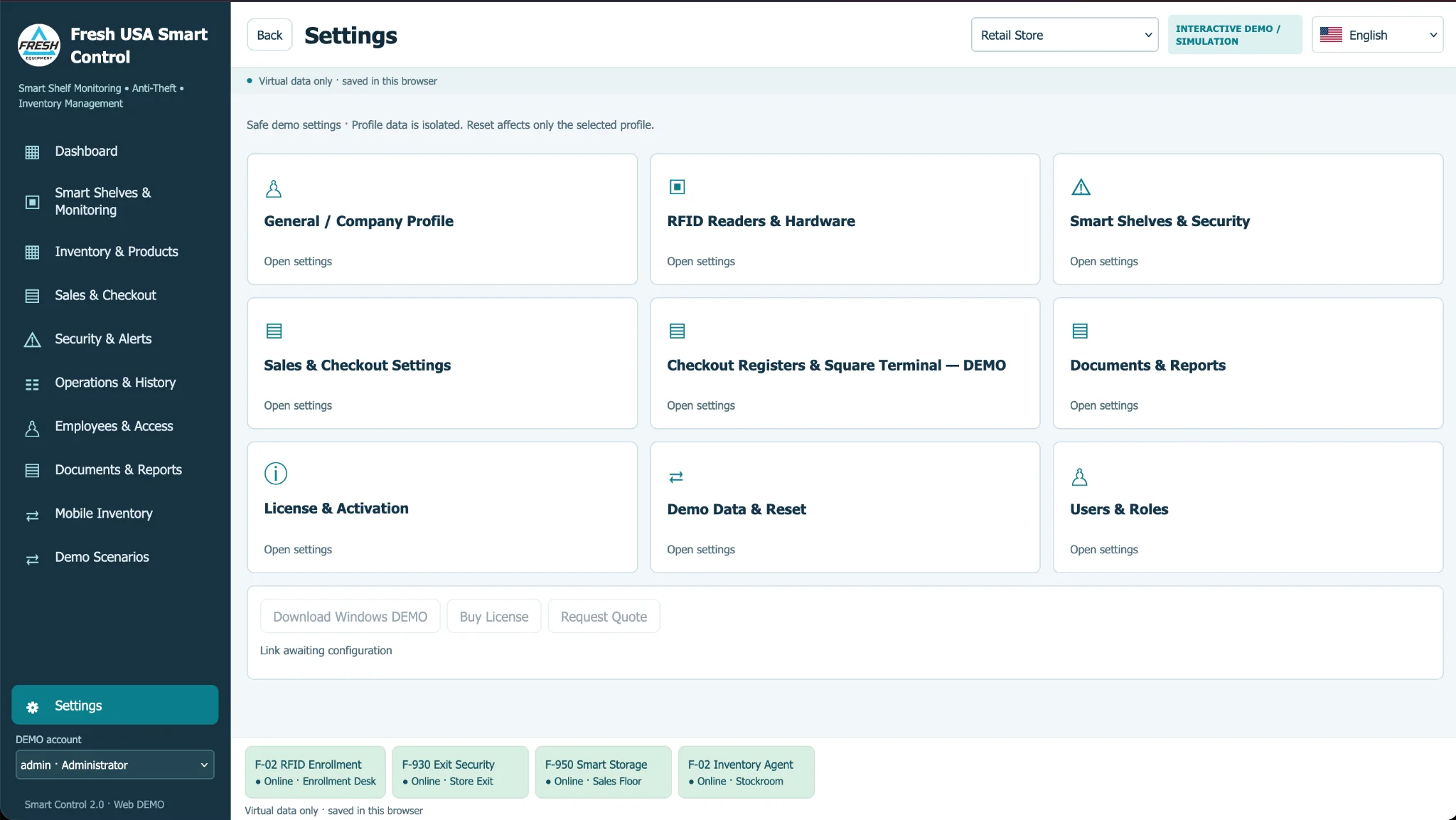Click the Dashboard grid icon in sidebar
Screen dimensions: 1456x820
tap(32, 152)
